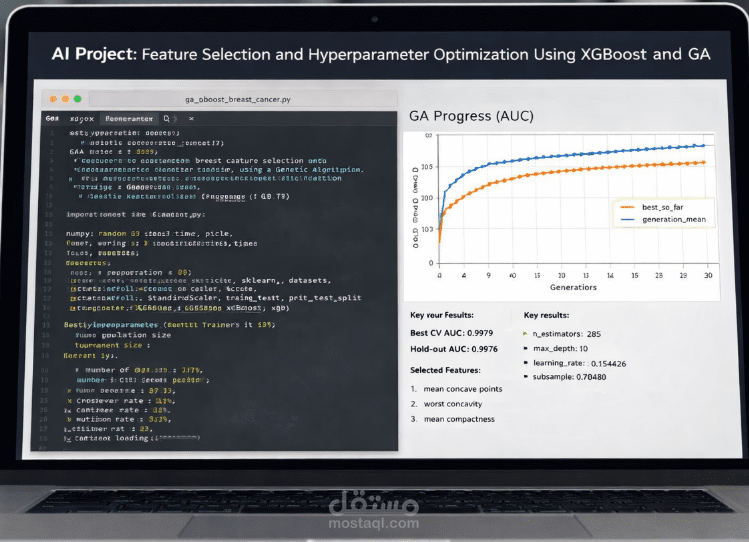Click the code line containing 'StandardScaler'
The image size is (749, 542).
(216, 298)
